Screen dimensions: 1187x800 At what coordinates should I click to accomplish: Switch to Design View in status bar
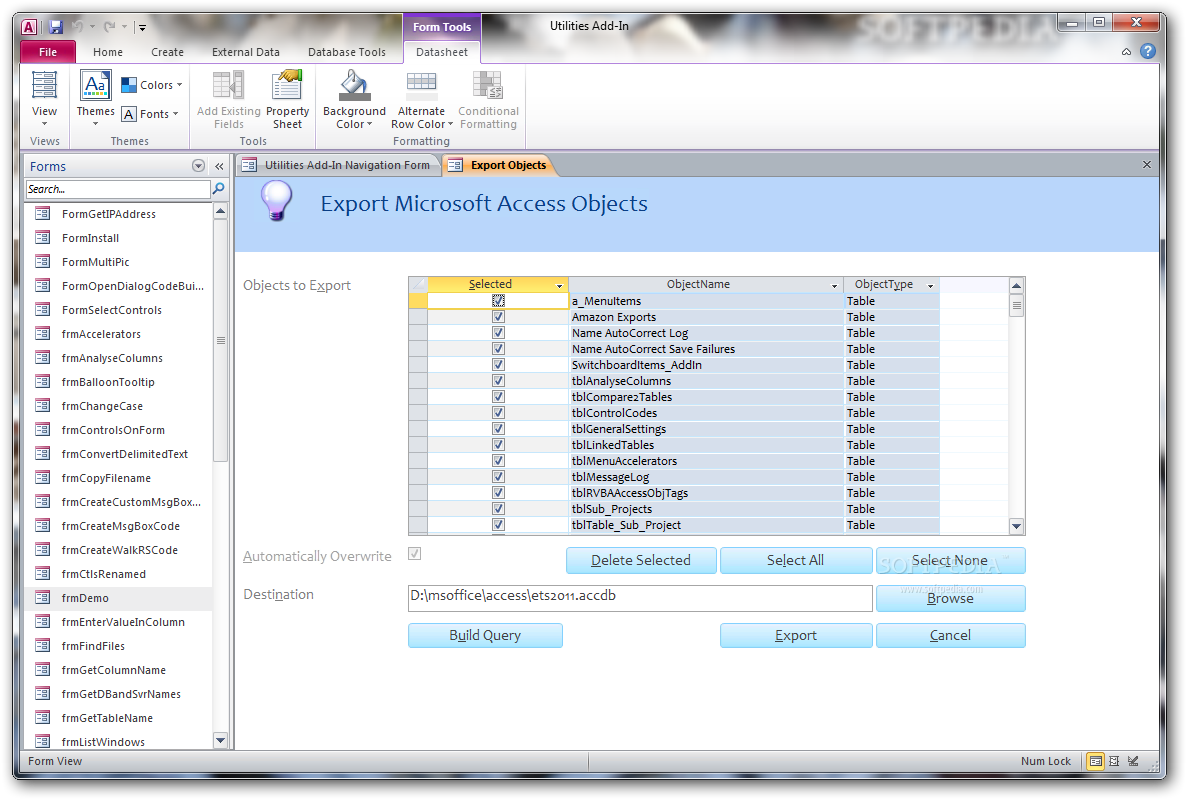click(x=1133, y=761)
